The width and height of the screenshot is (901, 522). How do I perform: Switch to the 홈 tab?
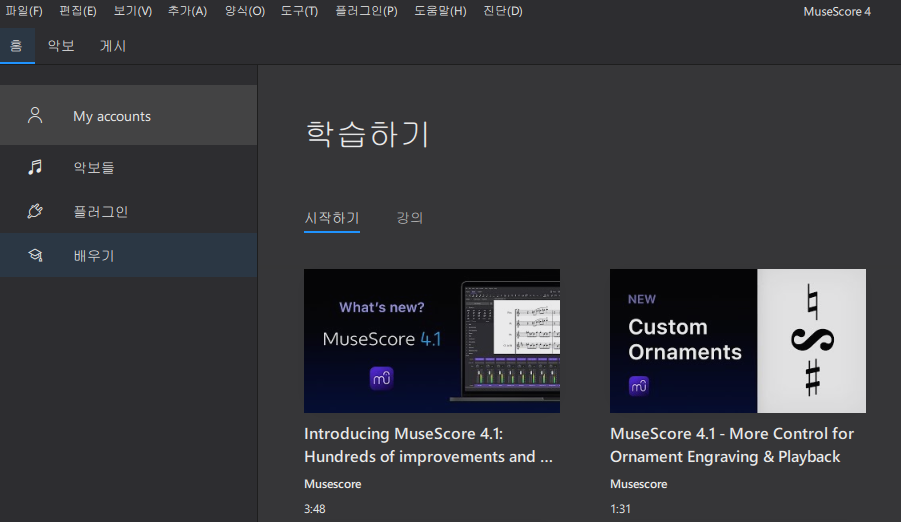17,45
